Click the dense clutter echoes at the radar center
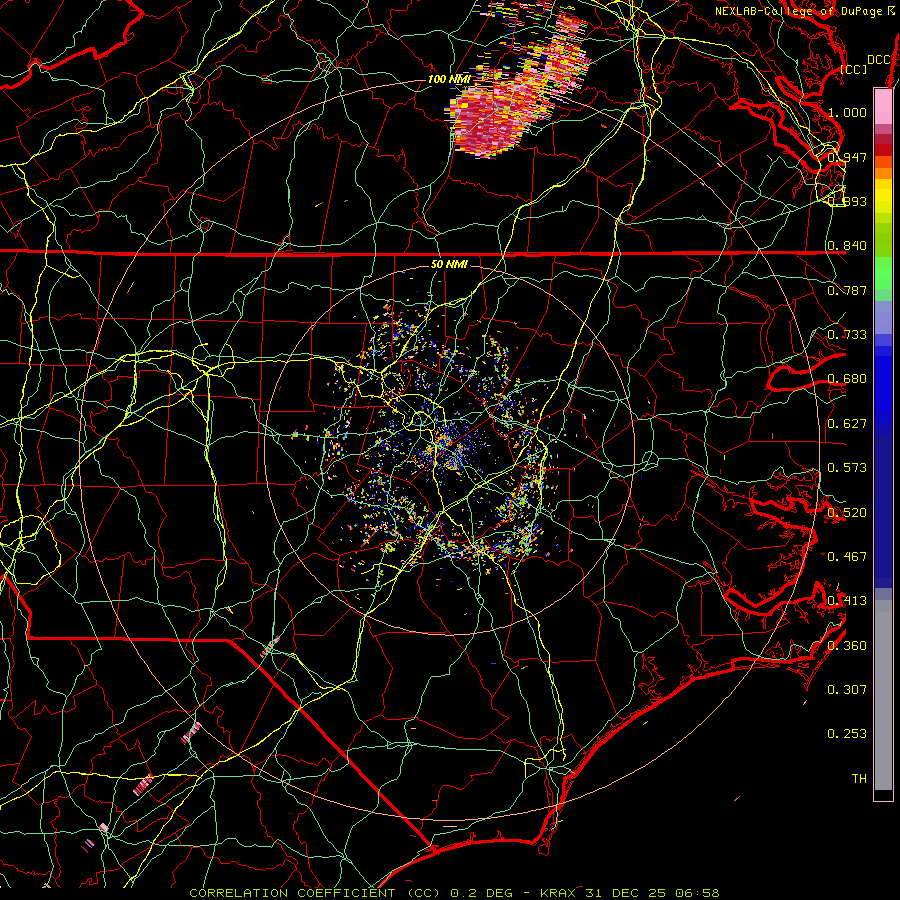The height and width of the screenshot is (900, 900). click(451, 448)
